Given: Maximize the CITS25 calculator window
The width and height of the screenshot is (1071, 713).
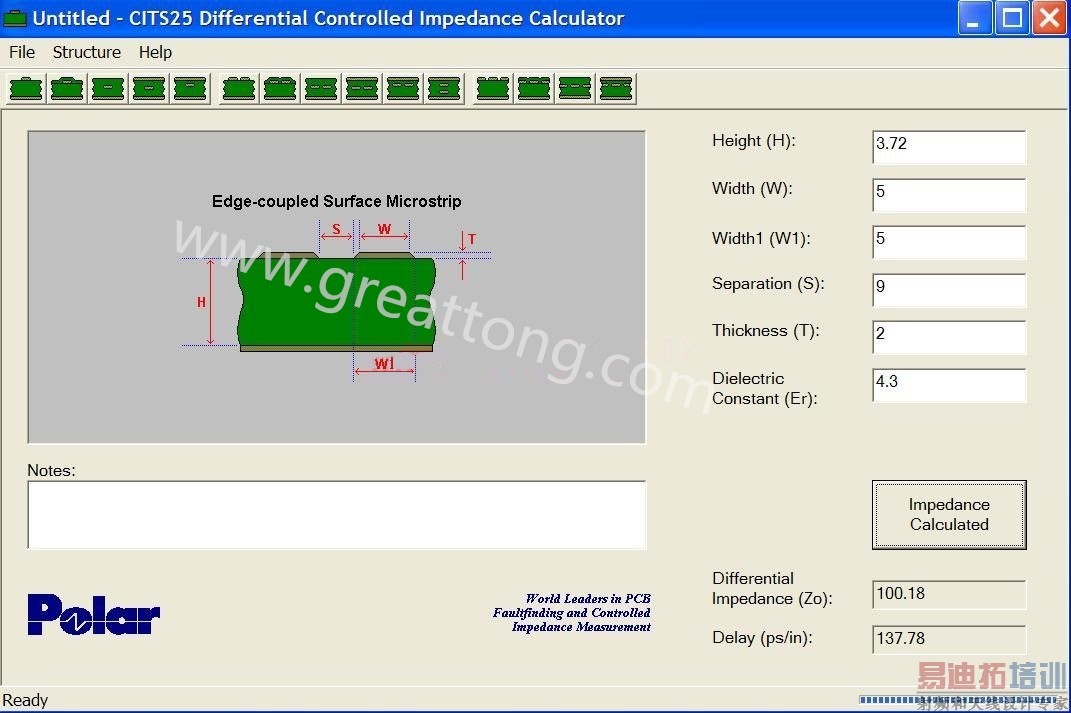Looking at the screenshot, I should [1012, 18].
